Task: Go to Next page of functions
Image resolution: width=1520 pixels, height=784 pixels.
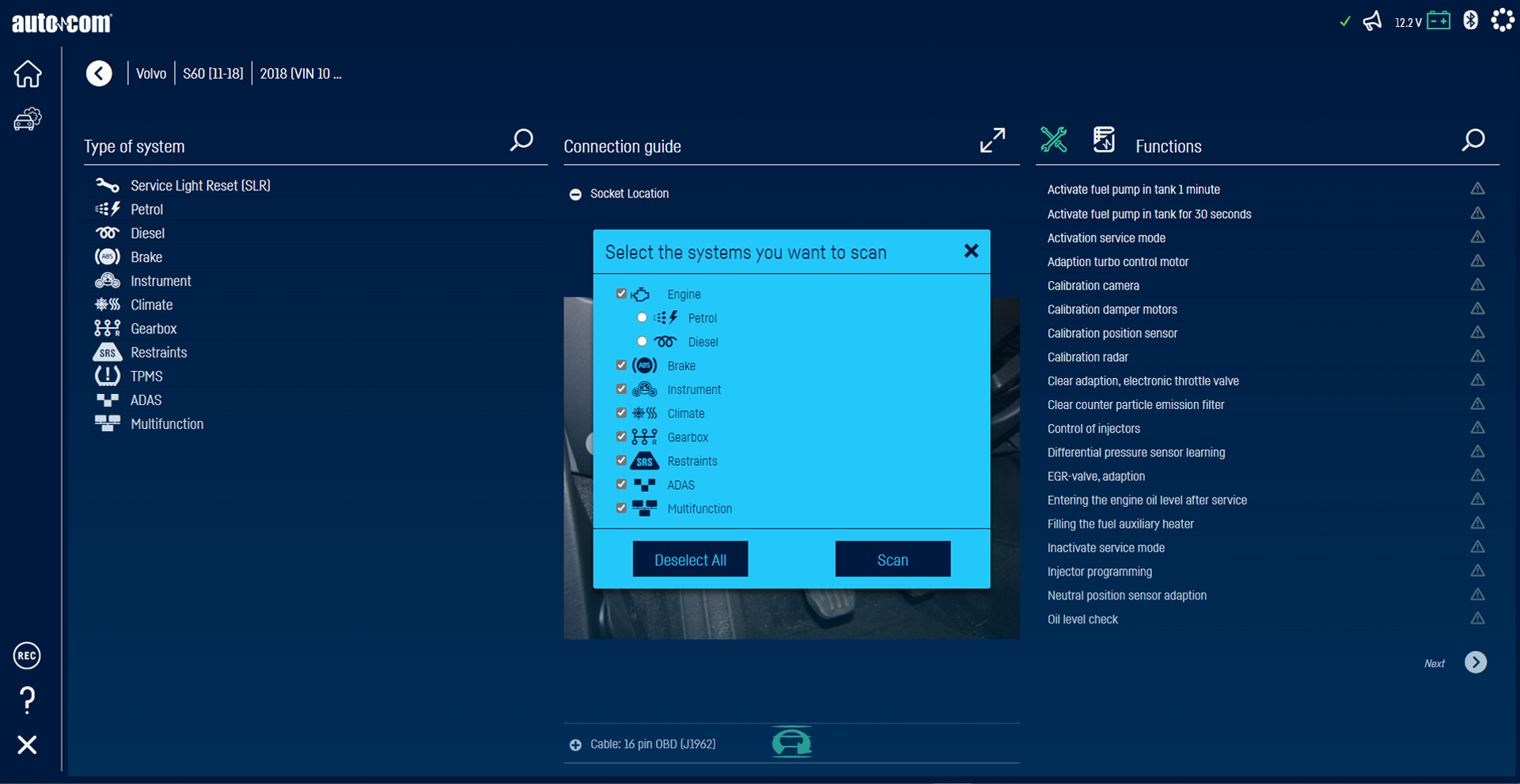Action: pyautogui.click(x=1475, y=662)
